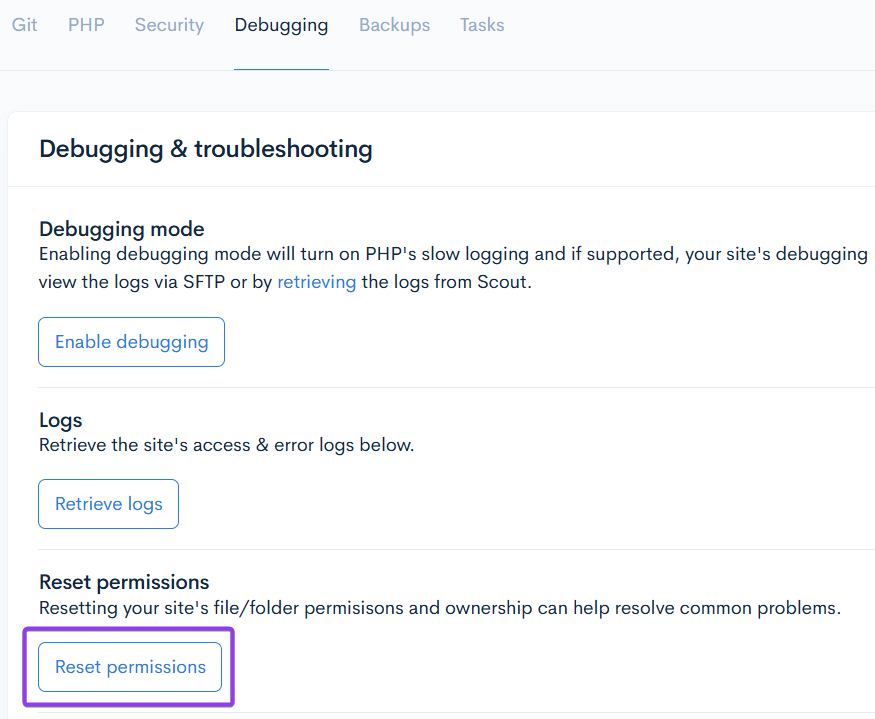Select the Debugging tab

[281, 26]
